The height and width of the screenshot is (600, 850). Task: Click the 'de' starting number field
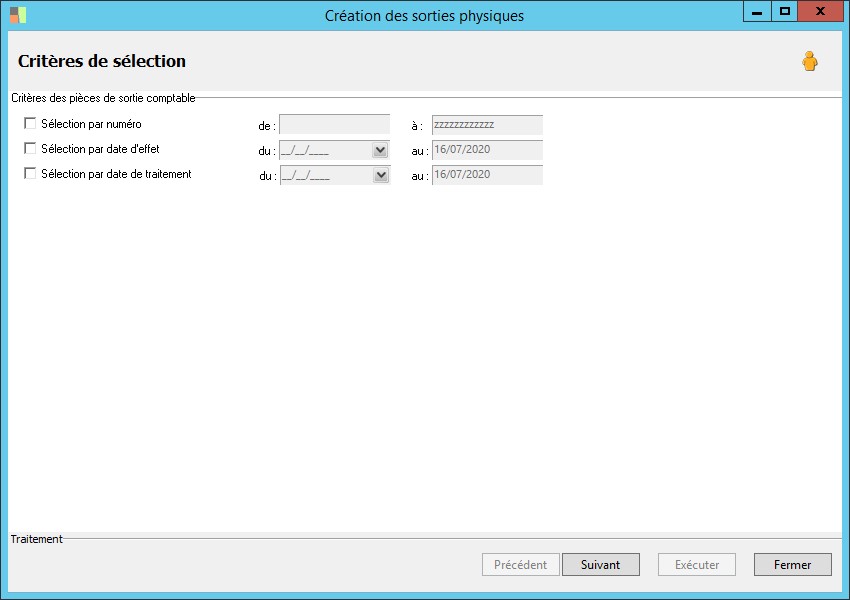(x=334, y=125)
